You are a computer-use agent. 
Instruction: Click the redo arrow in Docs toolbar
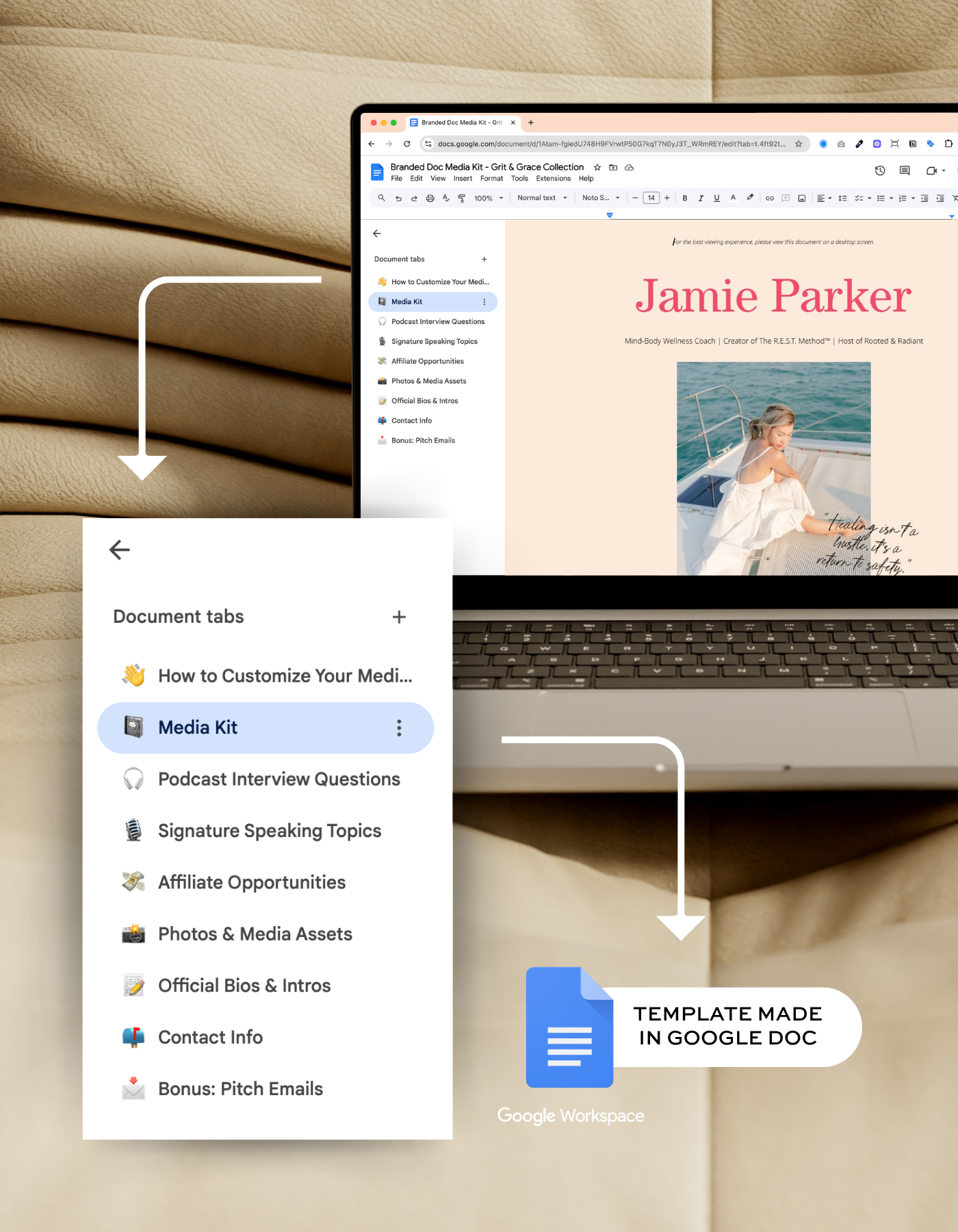pyautogui.click(x=414, y=198)
